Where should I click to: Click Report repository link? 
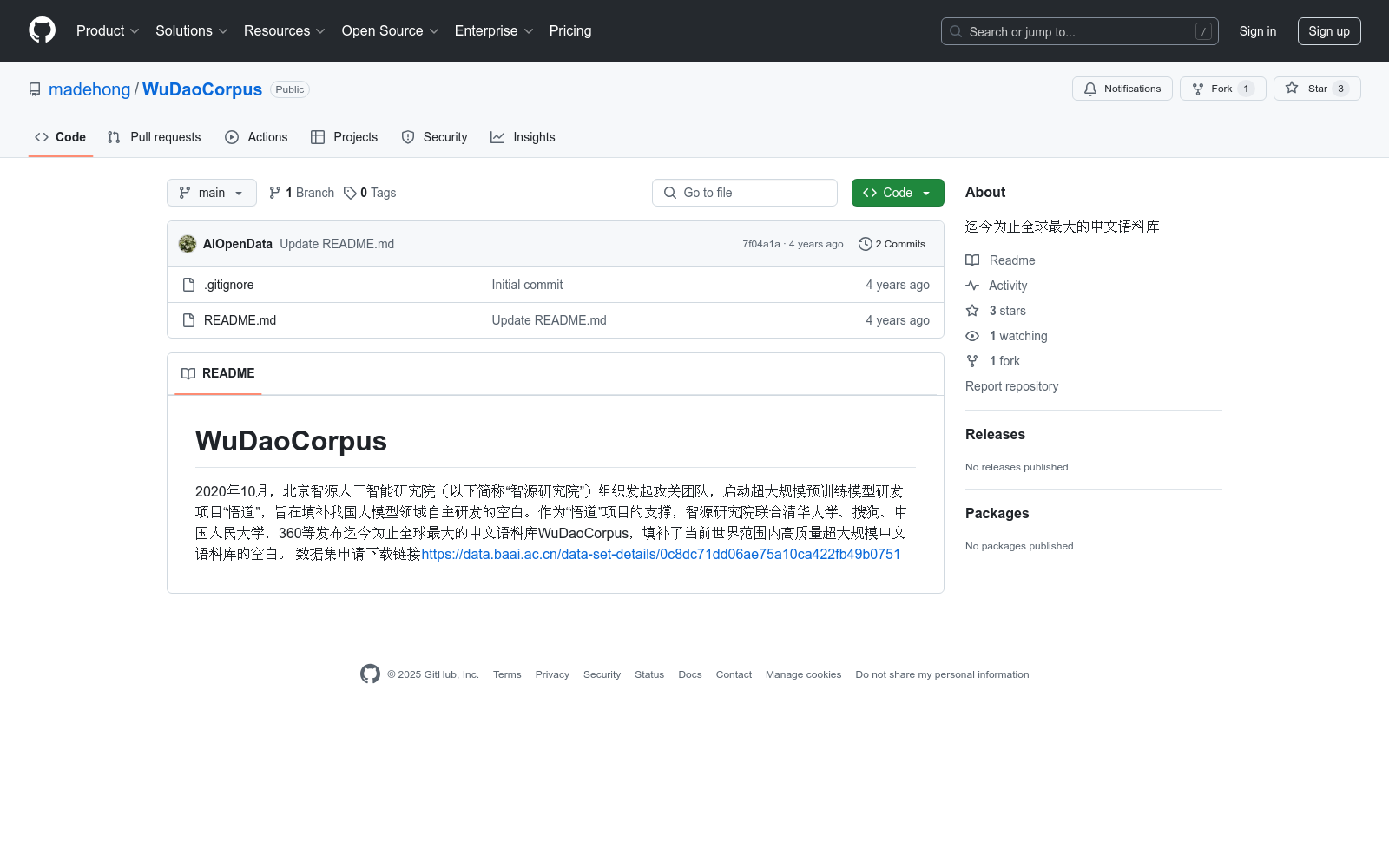(x=1011, y=386)
